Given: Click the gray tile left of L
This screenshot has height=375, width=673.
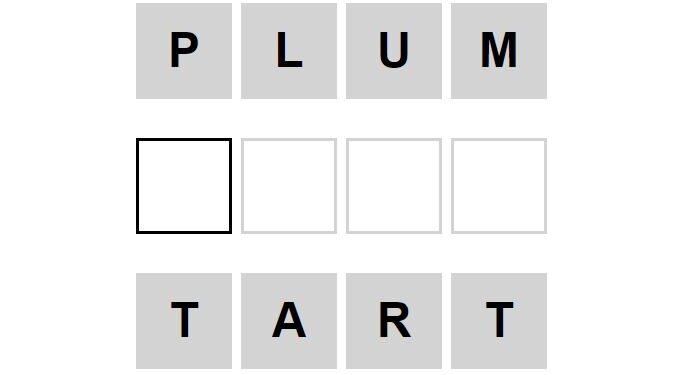Looking at the screenshot, I should click(184, 51).
